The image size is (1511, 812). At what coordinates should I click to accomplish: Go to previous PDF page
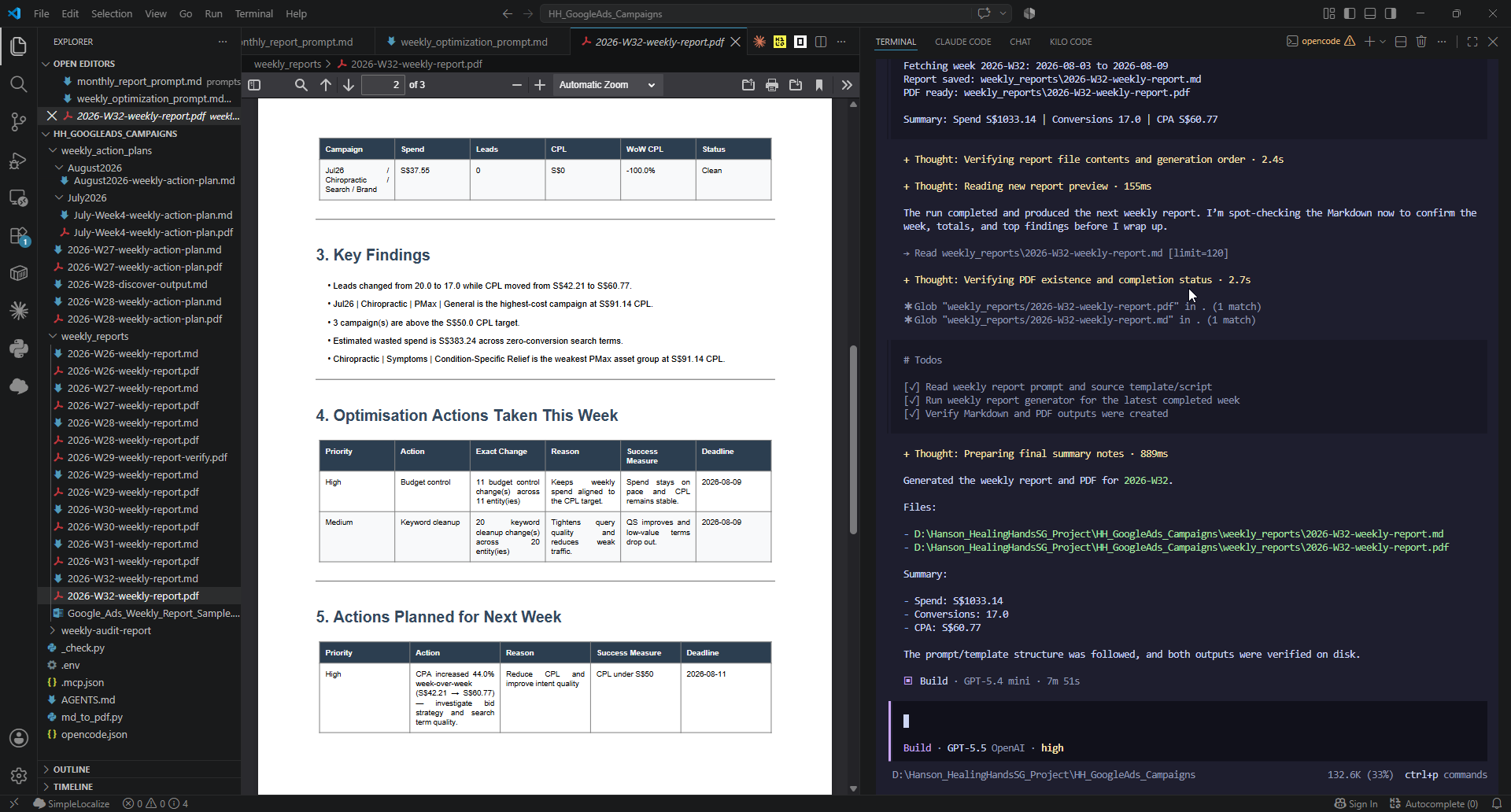click(x=326, y=85)
